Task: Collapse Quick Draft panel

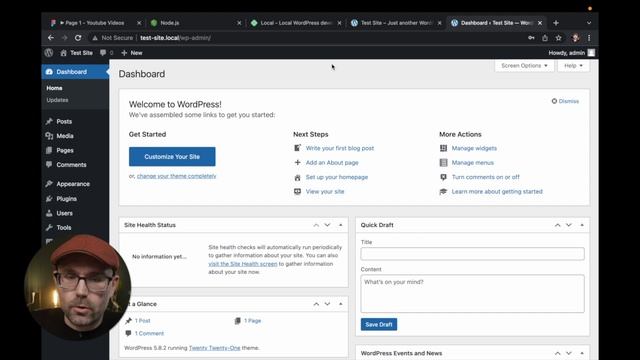Action: [582, 225]
